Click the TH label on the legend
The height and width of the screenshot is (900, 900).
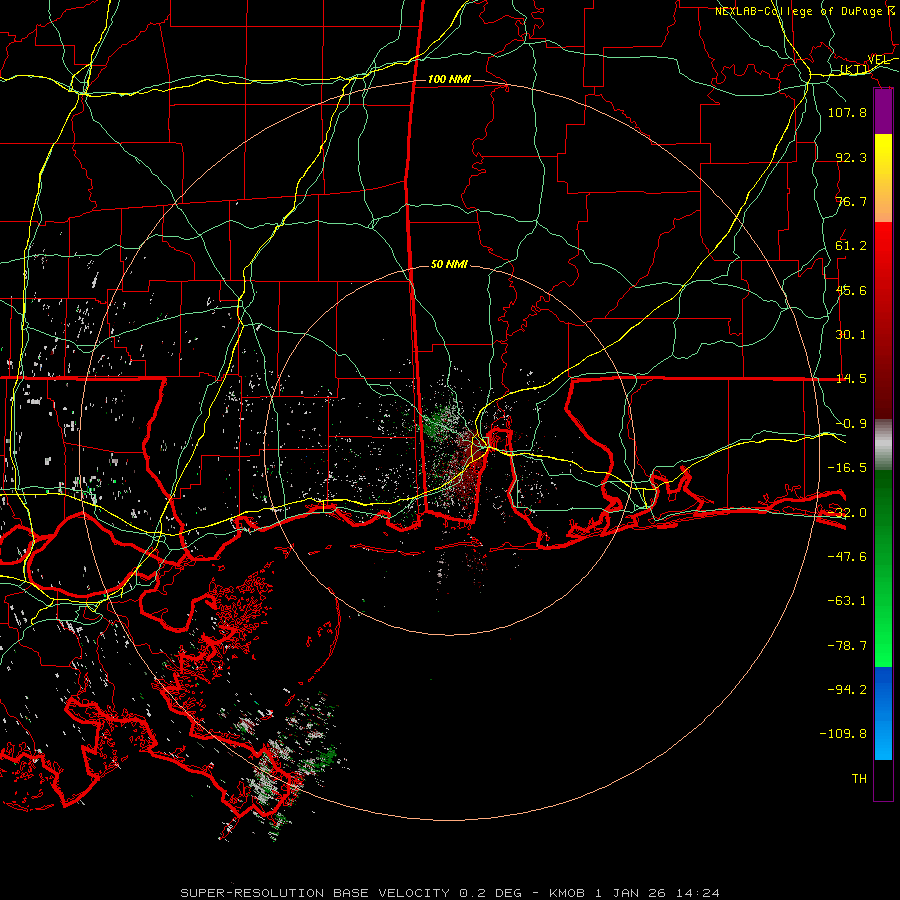point(859,779)
